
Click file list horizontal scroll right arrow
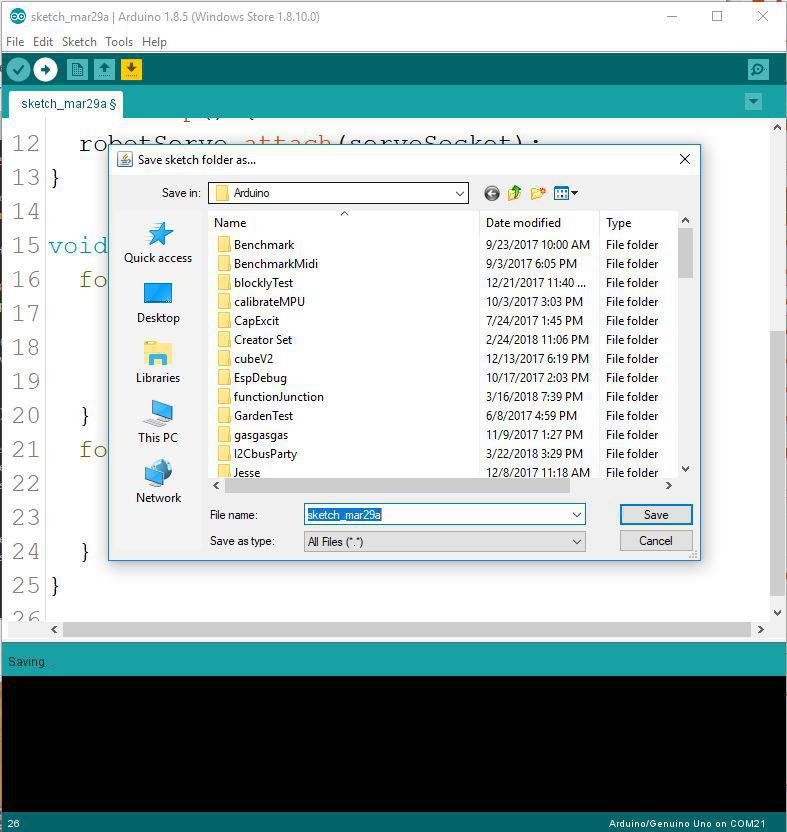click(669, 486)
